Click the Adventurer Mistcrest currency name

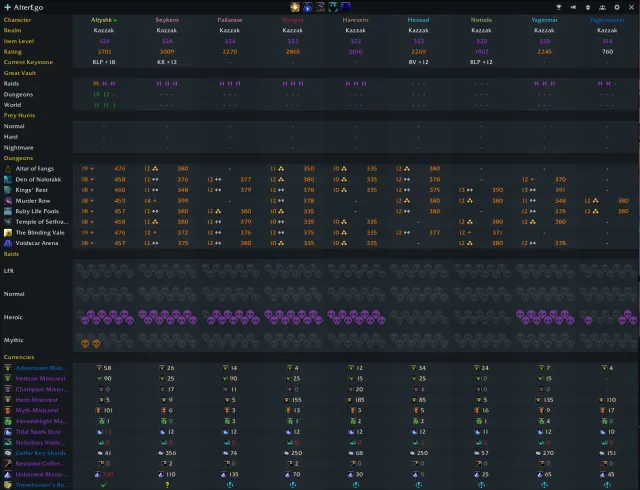click(41, 368)
